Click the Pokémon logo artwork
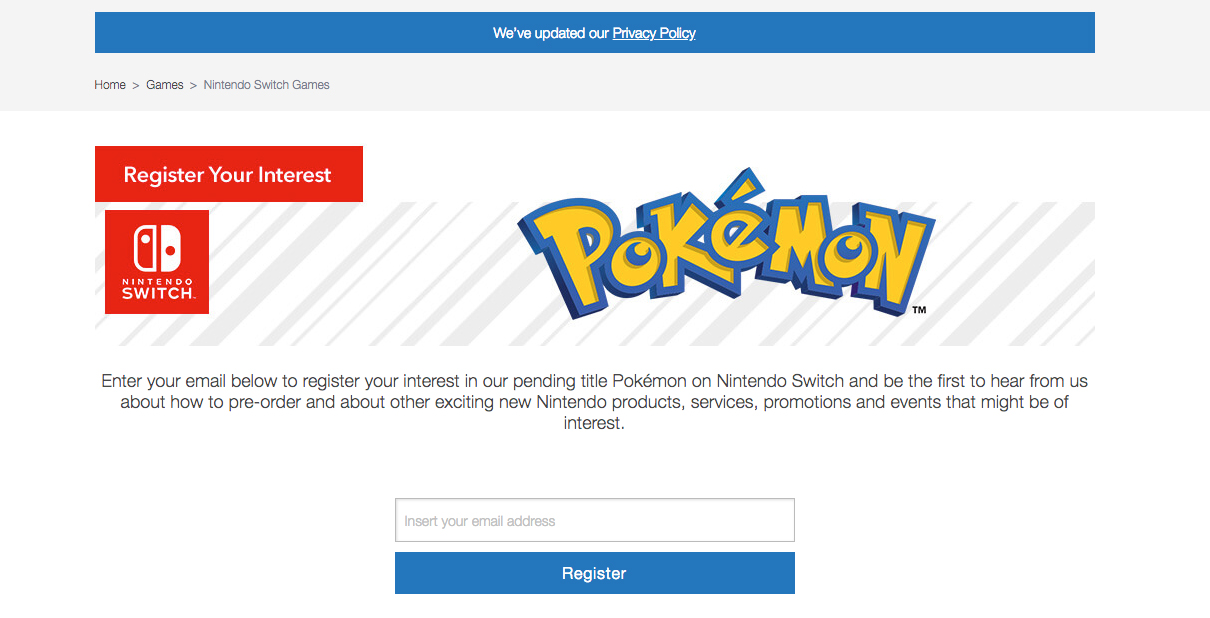This screenshot has width=1210, height=618. pyautogui.click(x=725, y=250)
